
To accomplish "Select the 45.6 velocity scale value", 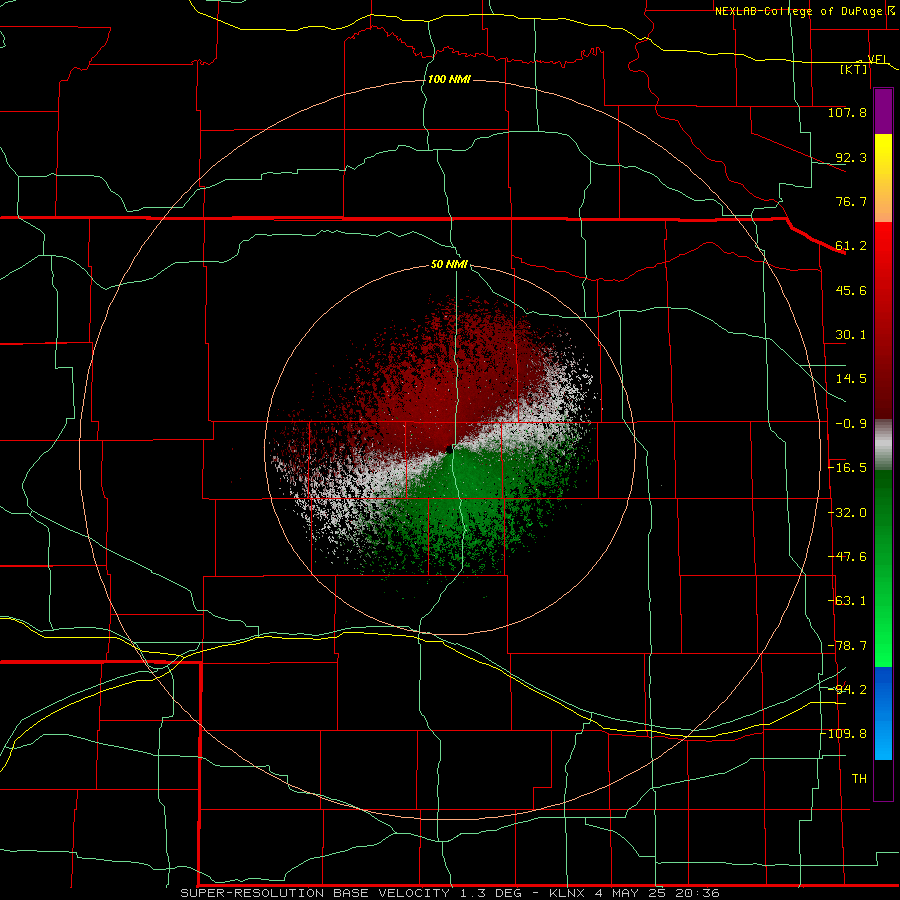I will [x=851, y=290].
